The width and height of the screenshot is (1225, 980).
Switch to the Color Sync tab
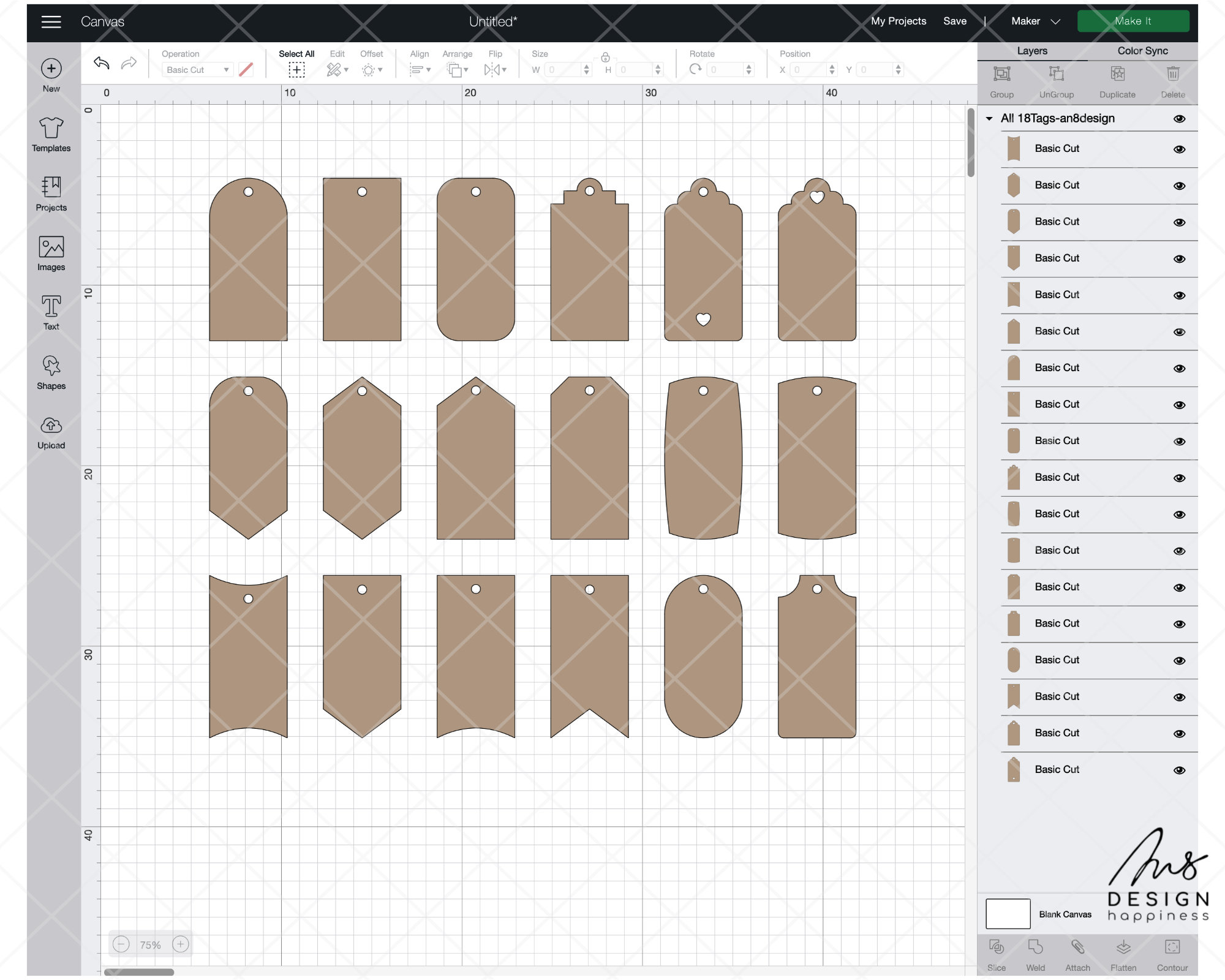(1142, 51)
